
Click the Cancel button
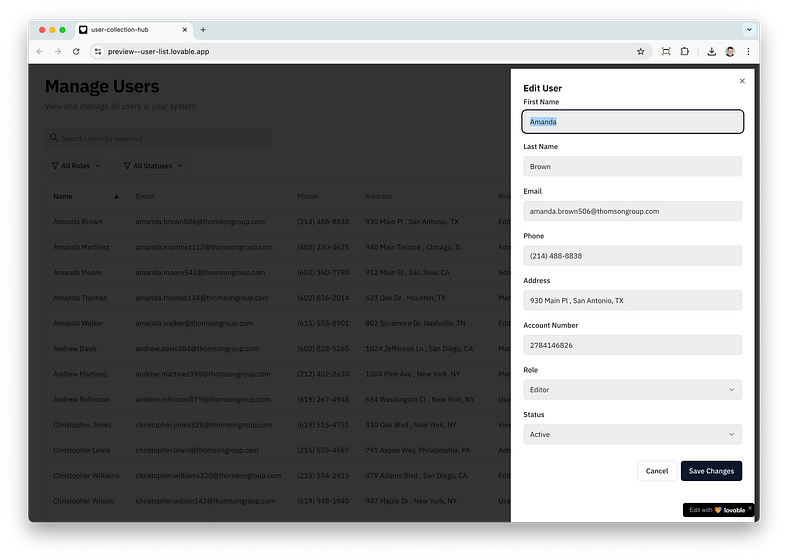[657, 471]
